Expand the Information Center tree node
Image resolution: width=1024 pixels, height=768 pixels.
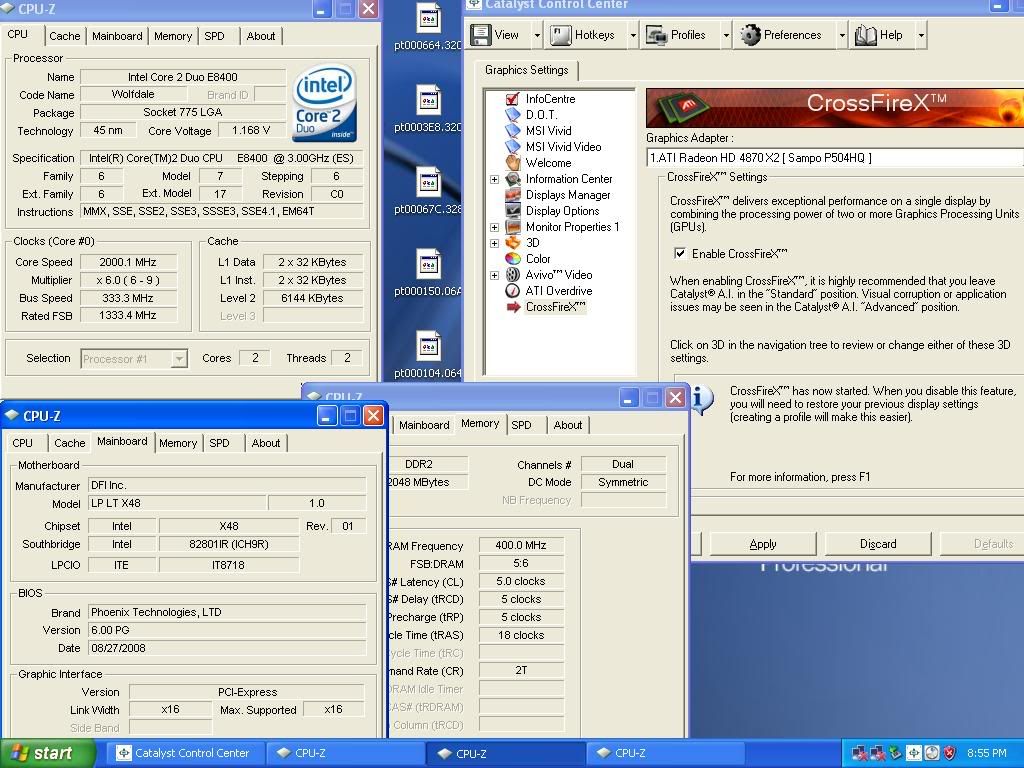click(x=494, y=179)
